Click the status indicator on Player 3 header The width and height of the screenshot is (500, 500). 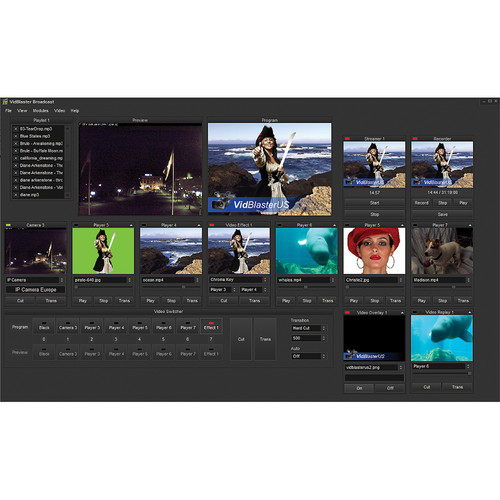pos(76,225)
